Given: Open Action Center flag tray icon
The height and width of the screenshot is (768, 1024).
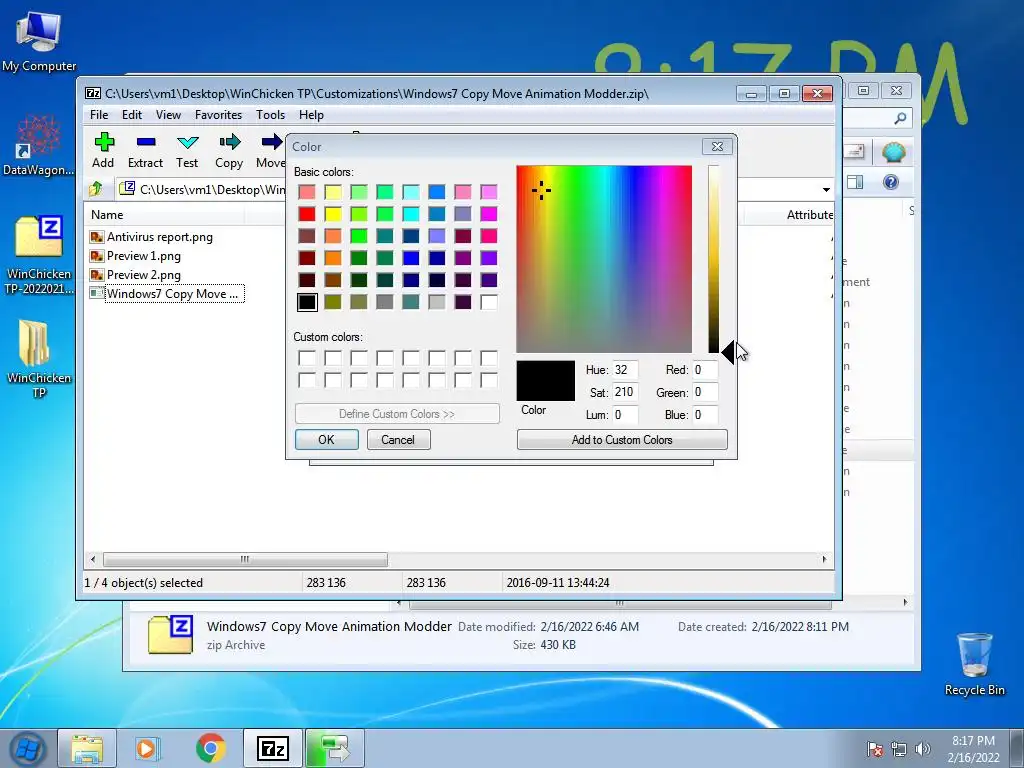Looking at the screenshot, I should 874,749.
